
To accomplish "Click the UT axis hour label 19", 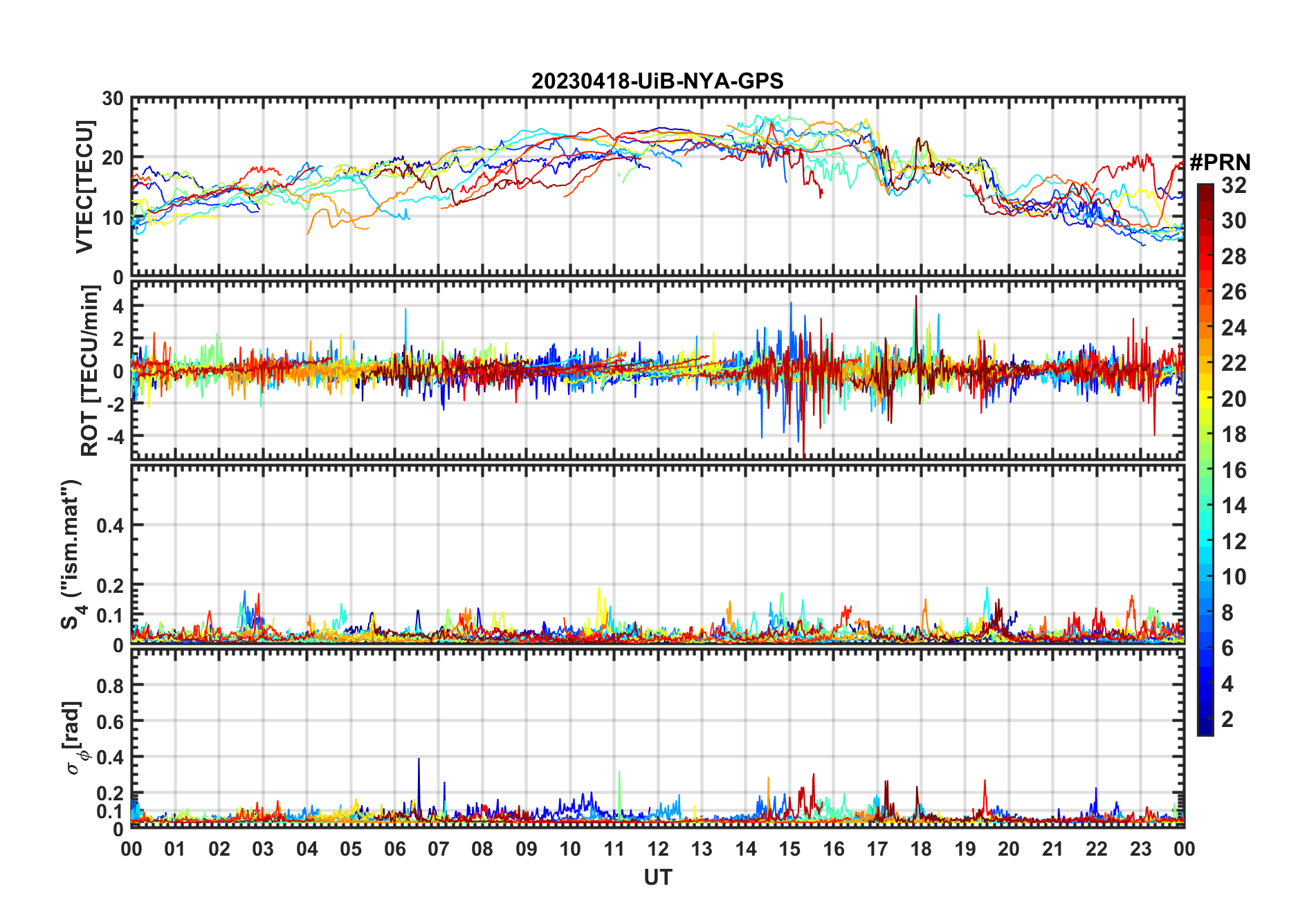I will coord(965,849).
